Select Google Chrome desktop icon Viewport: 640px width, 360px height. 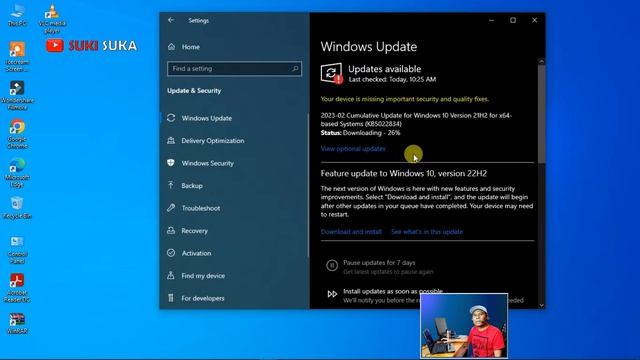pos(17,133)
